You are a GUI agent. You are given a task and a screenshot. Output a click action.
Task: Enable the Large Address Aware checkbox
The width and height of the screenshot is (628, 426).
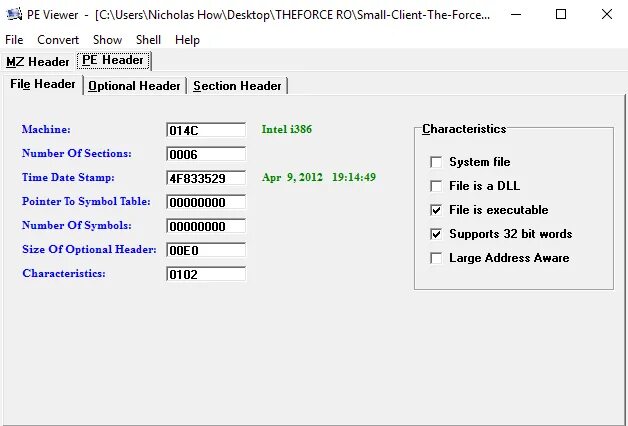coord(436,258)
